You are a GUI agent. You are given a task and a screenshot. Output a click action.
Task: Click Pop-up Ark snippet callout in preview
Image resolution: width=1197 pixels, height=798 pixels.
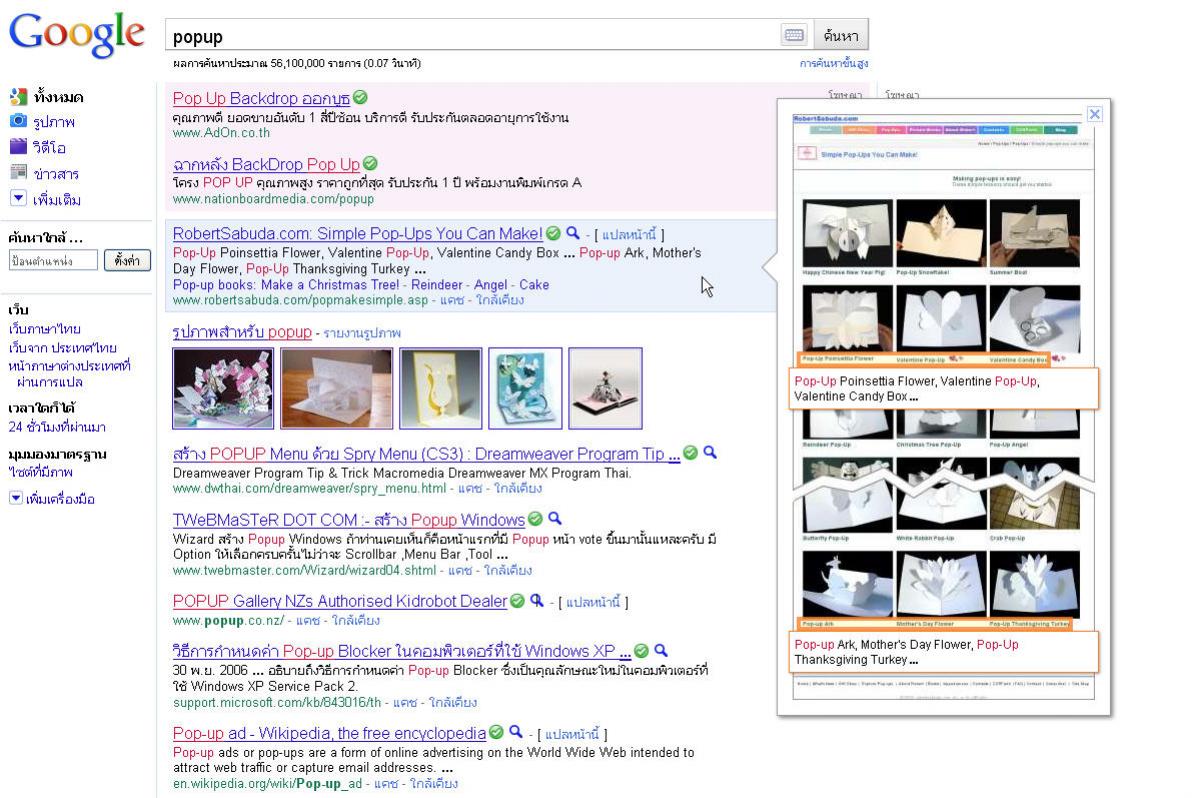(x=944, y=652)
